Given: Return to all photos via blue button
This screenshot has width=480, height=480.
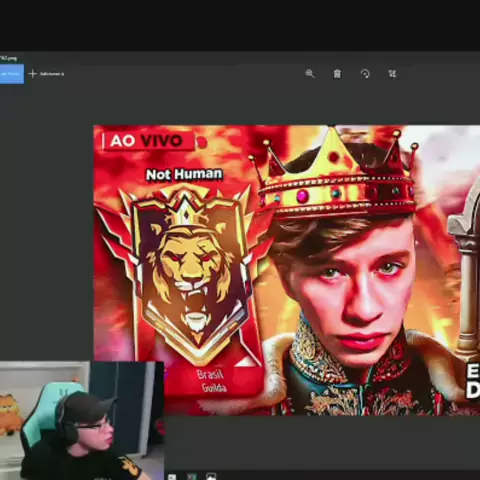Looking at the screenshot, I should tap(12, 74).
